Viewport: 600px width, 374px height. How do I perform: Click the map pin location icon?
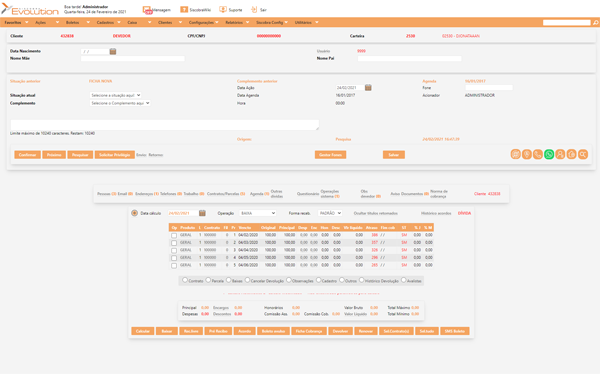coord(527,154)
